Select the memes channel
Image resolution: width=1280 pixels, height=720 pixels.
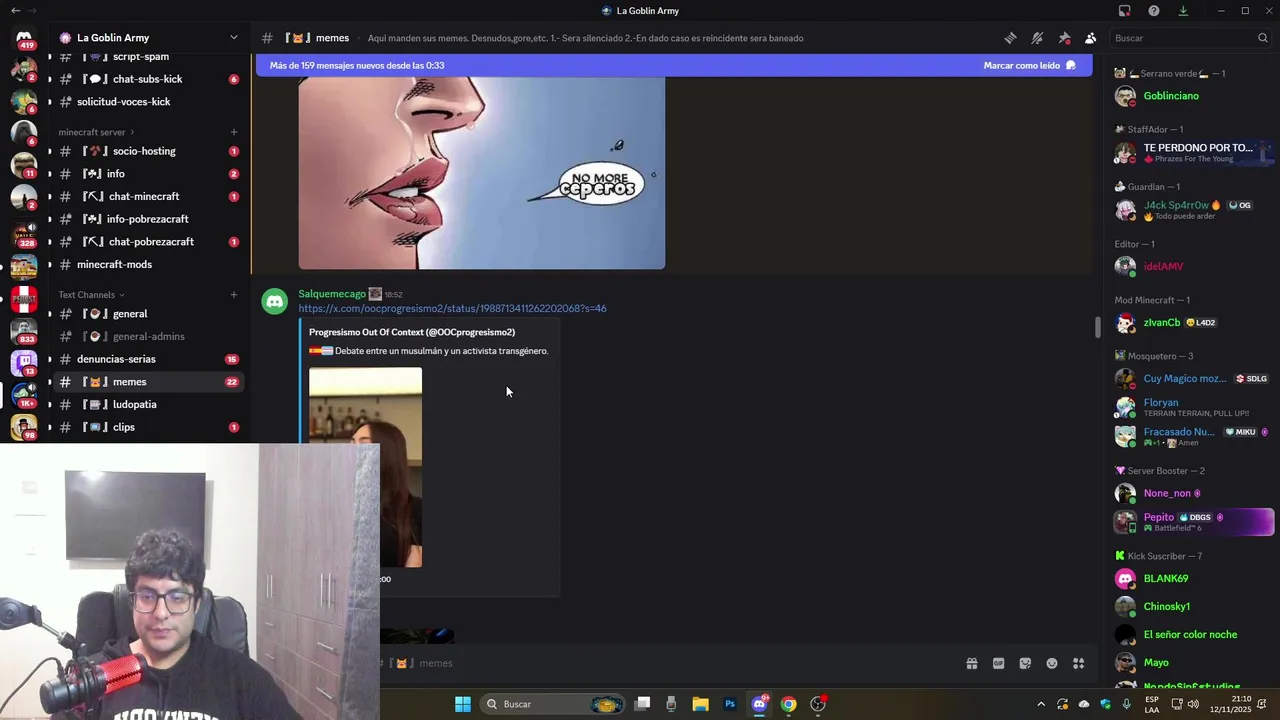[148, 382]
